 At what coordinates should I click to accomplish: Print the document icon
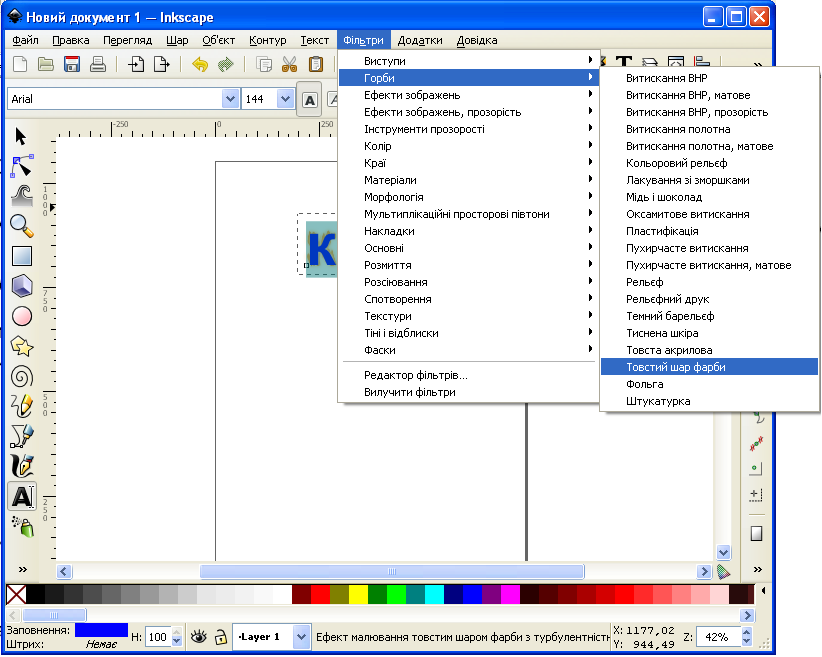(x=98, y=64)
